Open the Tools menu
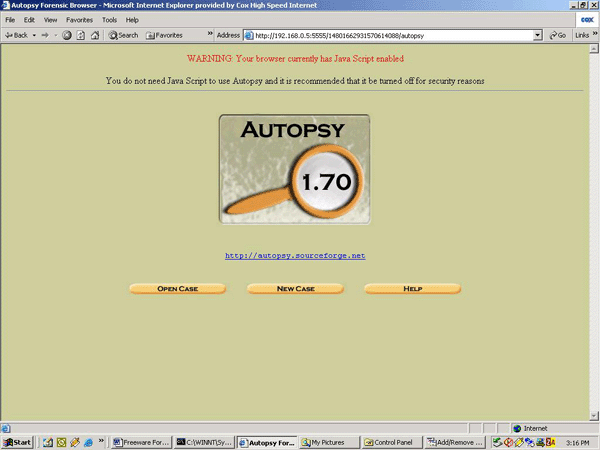The height and width of the screenshot is (450, 600). (109, 20)
